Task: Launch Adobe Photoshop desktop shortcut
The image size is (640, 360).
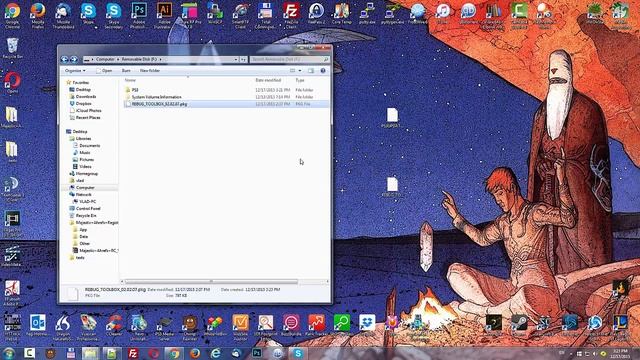Action: (139, 15)
